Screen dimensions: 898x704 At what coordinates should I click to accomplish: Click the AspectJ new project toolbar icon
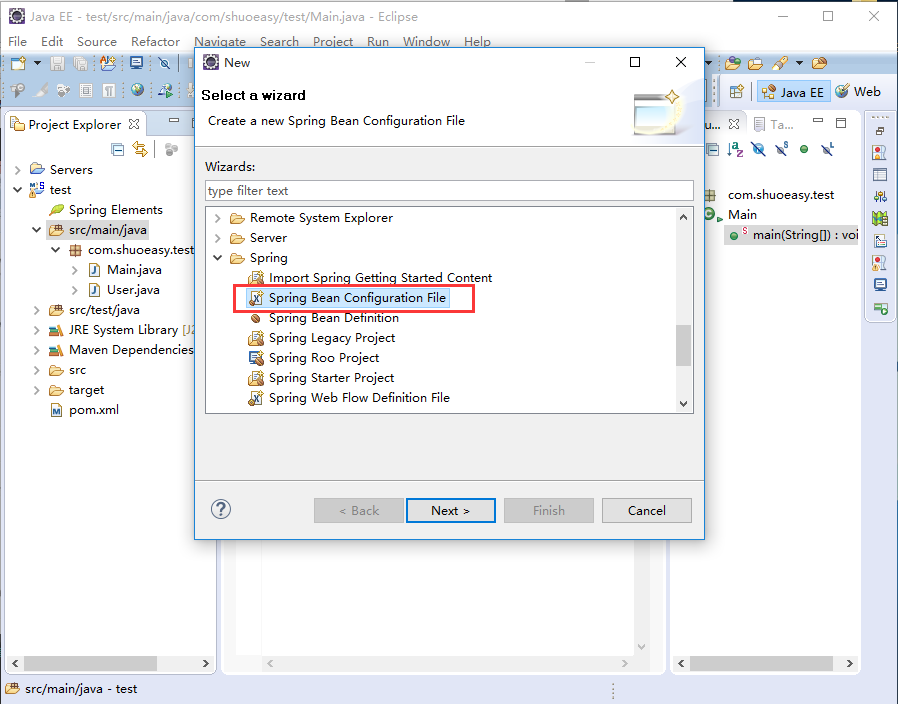(x=108, y=63)
